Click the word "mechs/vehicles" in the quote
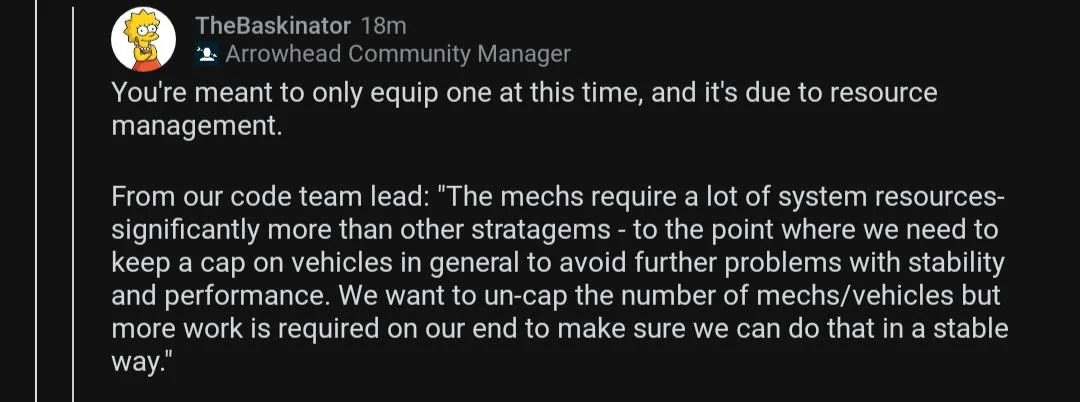The width and height of the screenshot is (1080, 402). tap(855, 297)
